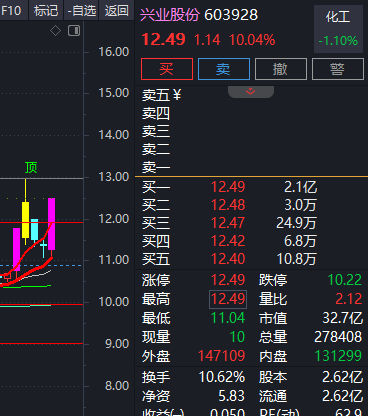
Task: Click the 返回 back button
Action: (x=117, y=11)
